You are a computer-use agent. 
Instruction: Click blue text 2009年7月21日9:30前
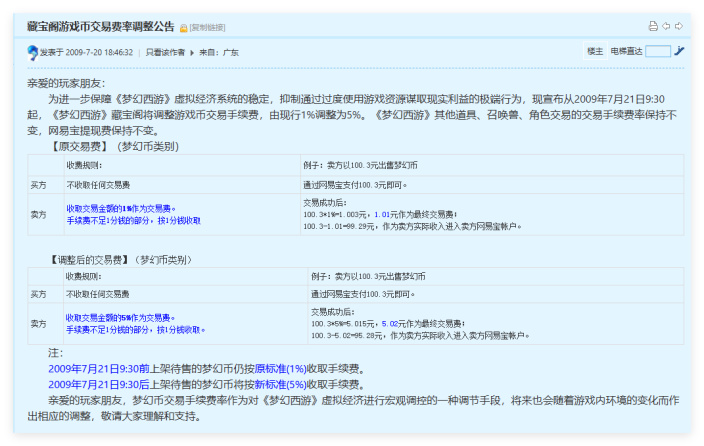point(99,369)
